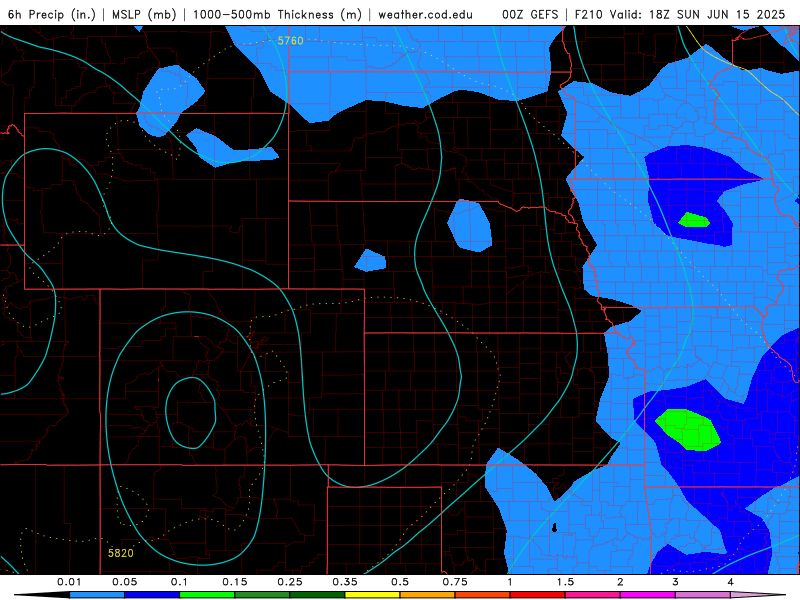This screenshot has width=800, height=600.
Task: Select the hot pink 1.5–2 legend swatch
Action: tap(593, 595)
